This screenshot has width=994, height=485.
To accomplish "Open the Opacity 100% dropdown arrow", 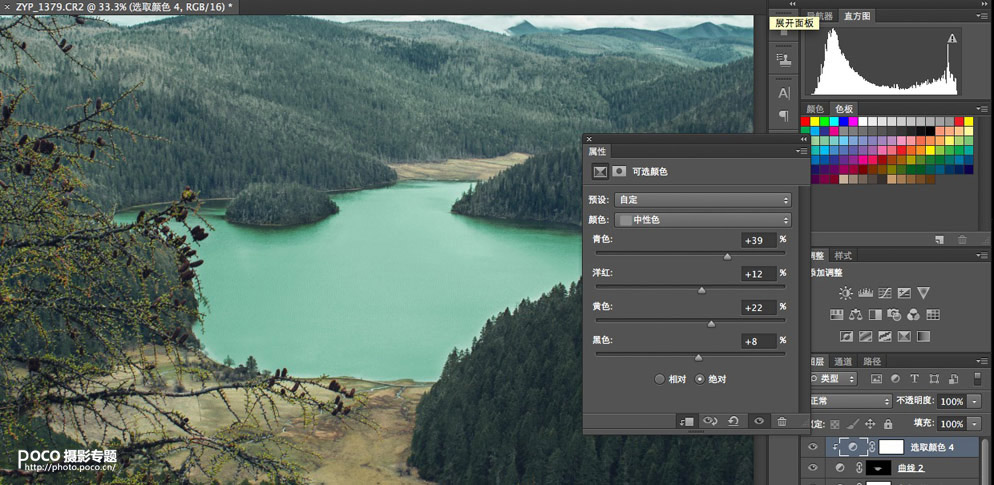I will (974, 401).
